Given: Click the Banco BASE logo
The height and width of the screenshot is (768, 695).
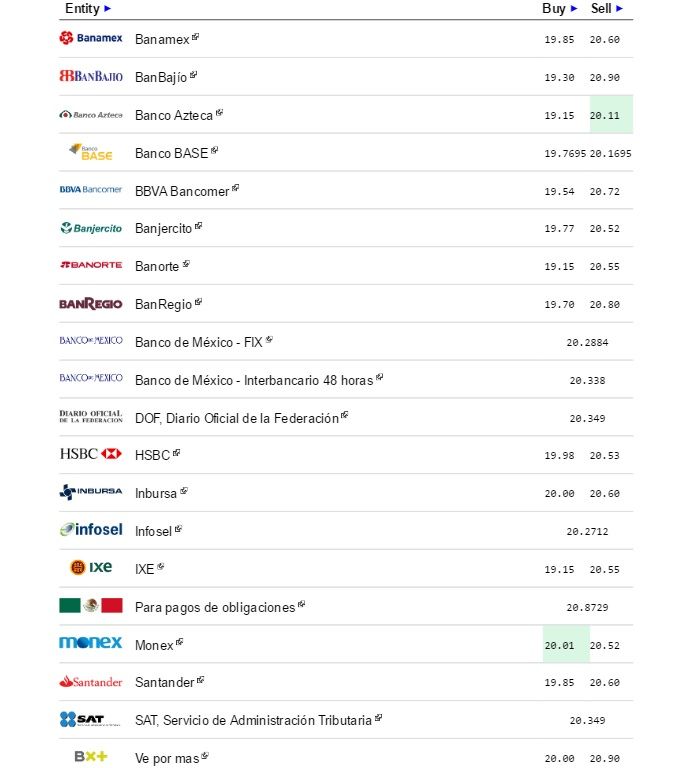Looking at the screenshot, I should click(x=91, y=153).
